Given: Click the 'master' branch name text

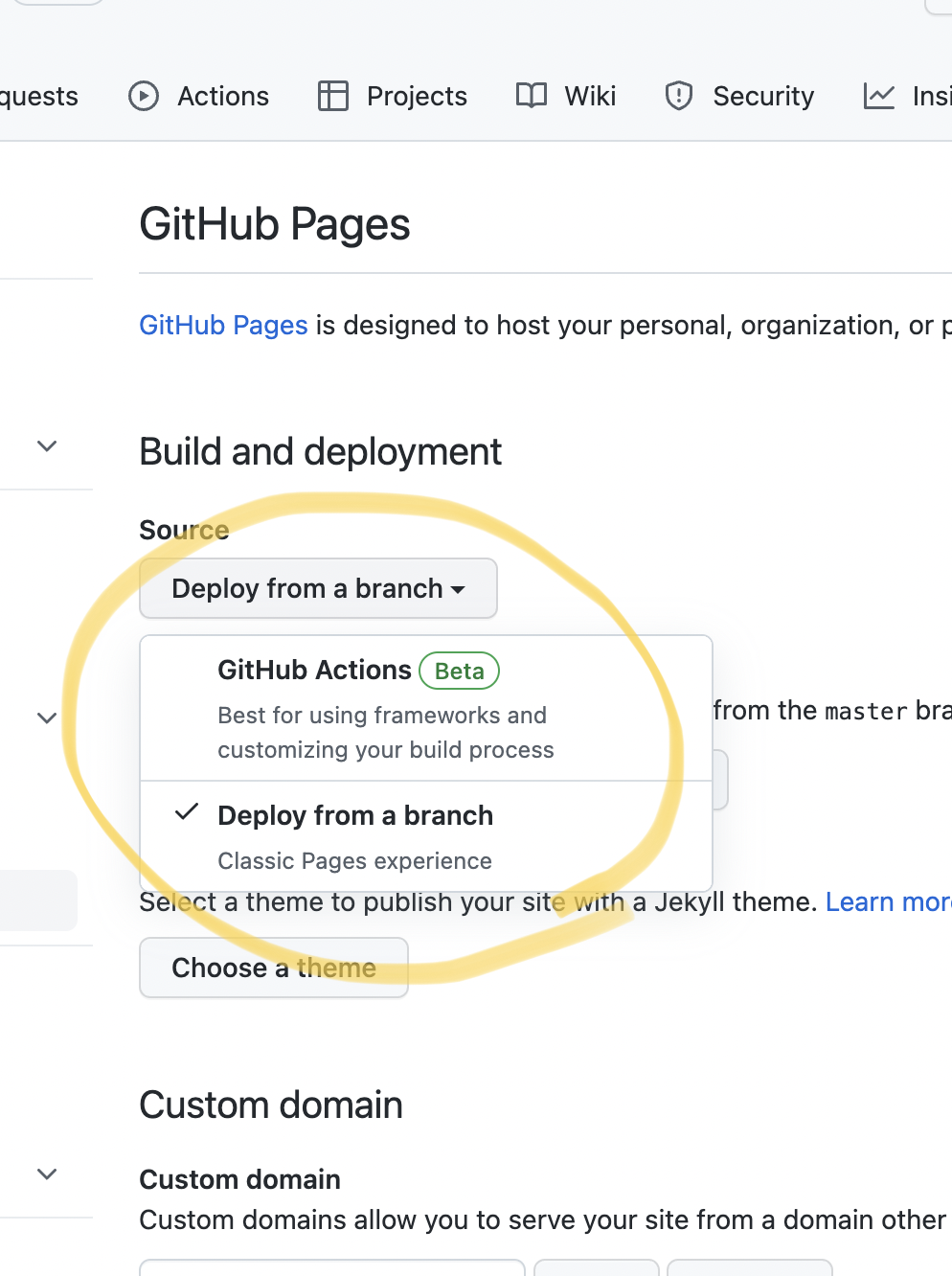Looking at the screenshot, I should click(866, 711).
